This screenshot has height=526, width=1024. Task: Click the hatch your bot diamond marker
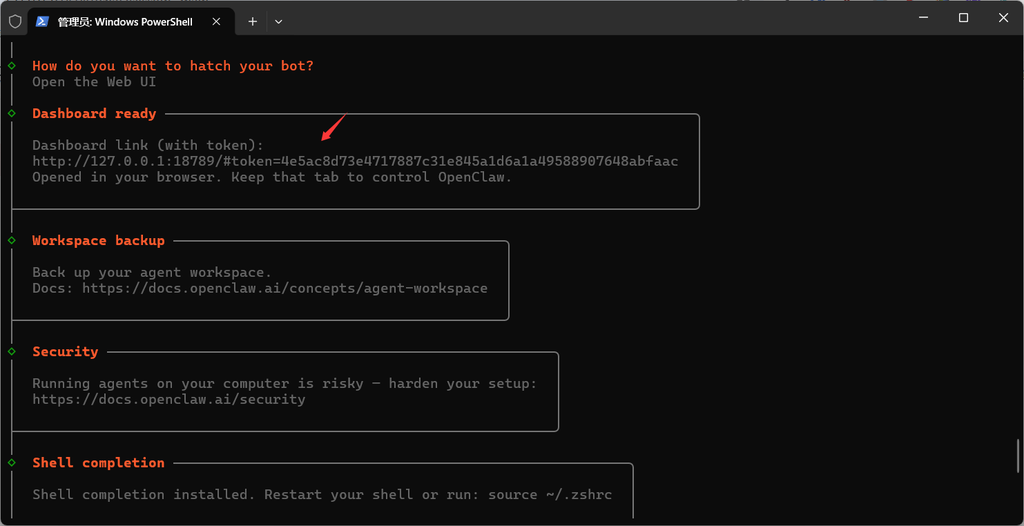pos(12,66)
